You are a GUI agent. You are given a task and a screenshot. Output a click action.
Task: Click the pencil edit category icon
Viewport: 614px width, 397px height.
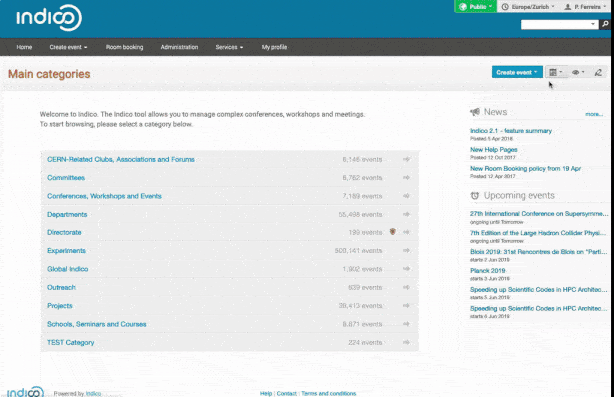(x=598, y=72)
